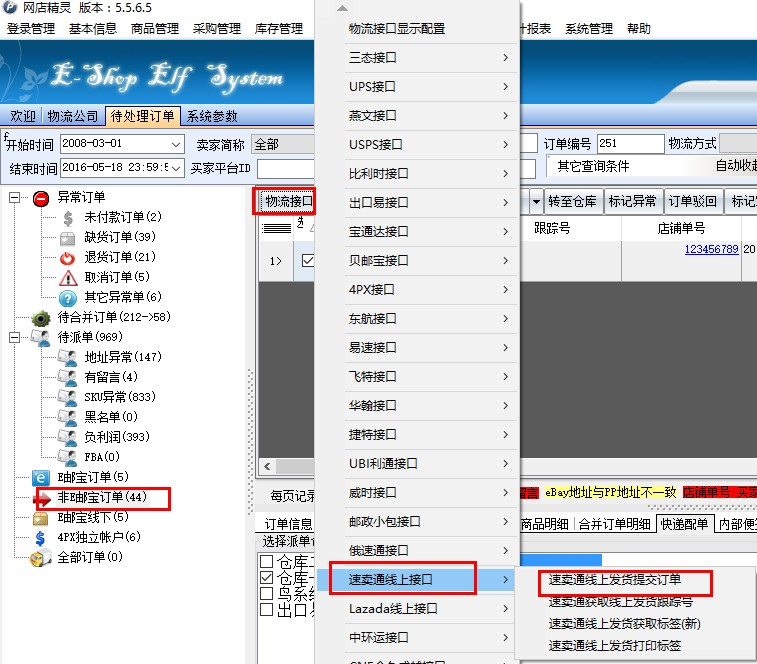Click the gear icon for 待合并订单
This screenshot has width=757, height=664.
pos(41,318)
